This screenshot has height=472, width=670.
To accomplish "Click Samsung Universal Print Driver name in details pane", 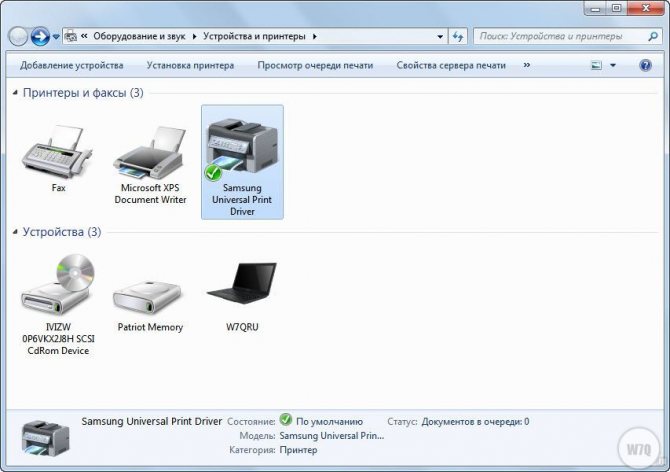I will coord(152,421).
